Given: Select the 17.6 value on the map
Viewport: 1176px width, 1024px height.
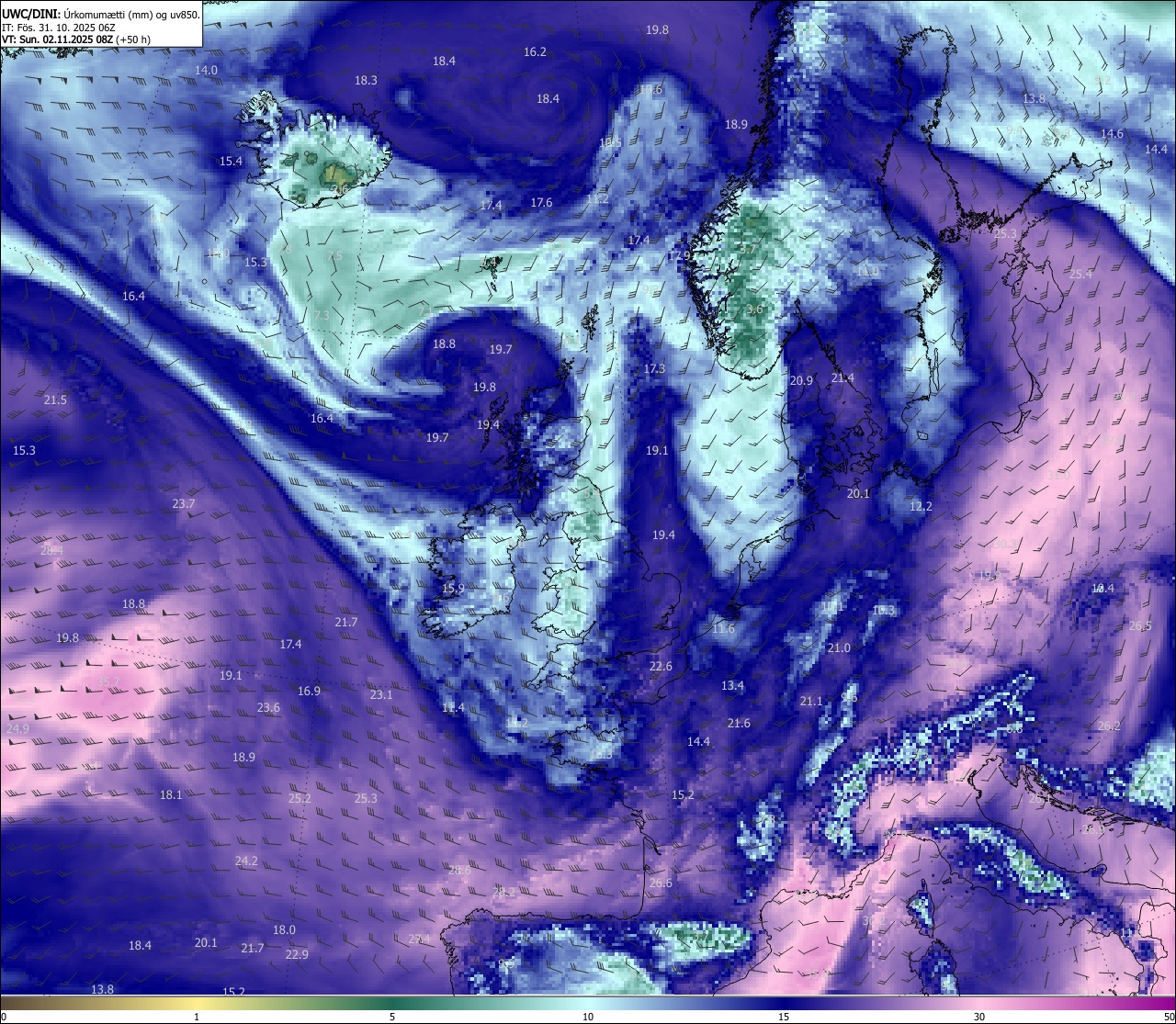Looking at the screenshot, I should coord(541,203).
